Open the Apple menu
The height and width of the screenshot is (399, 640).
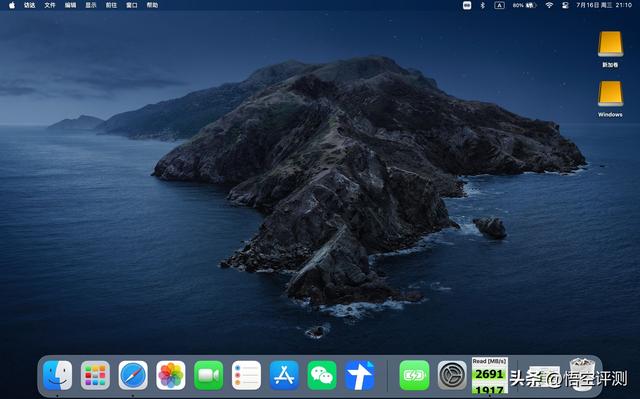12,5
